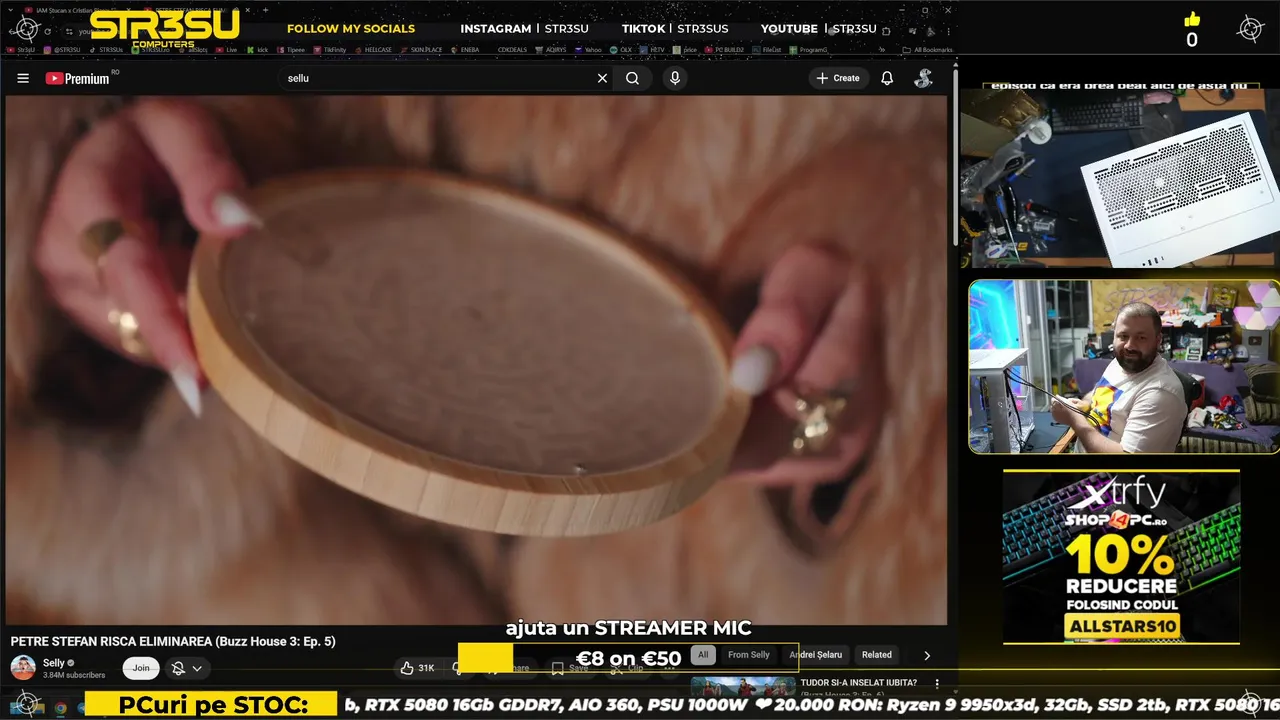1280x720 pixels.
Task: Open the 'PC BUILDZ' bookmark
Action: (725, 49)
